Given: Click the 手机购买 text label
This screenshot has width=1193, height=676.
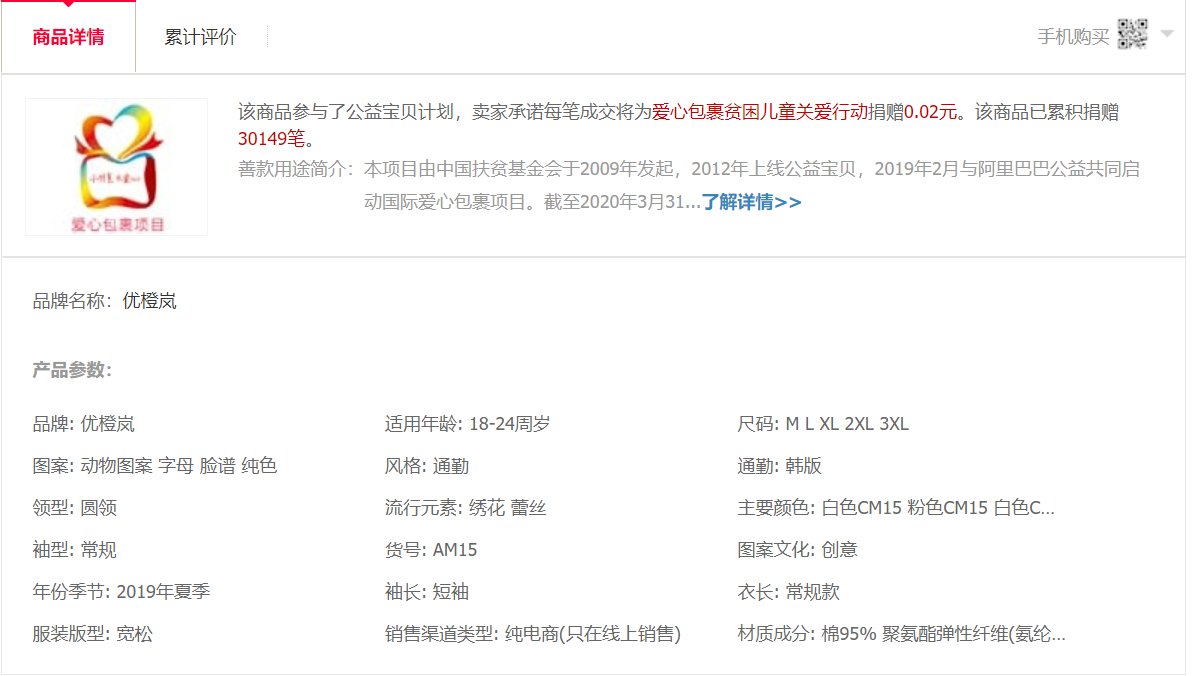Looking at the screenshot, I should (x=1073, y=37).
